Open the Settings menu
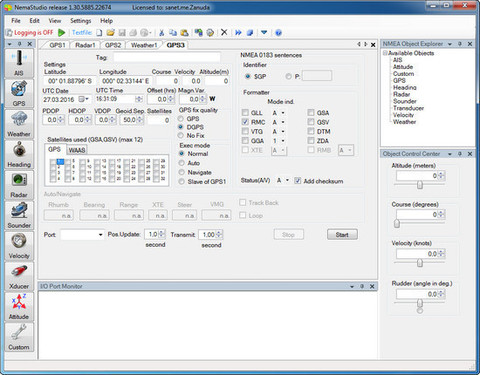480x375 pixels. pos(80,21)
